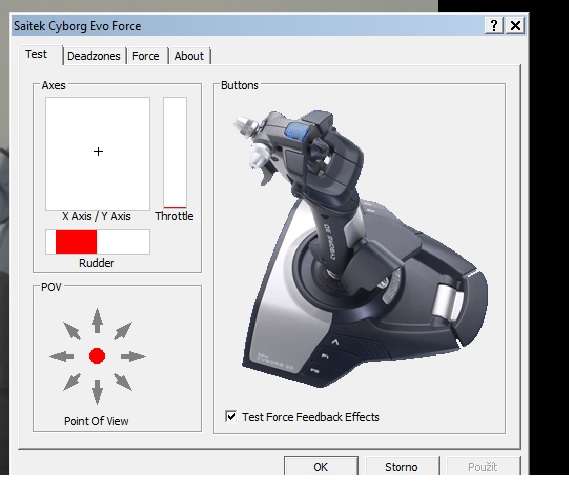Click the Rudder label
Viewport: 569px width, 486px height.
[97, 263]
